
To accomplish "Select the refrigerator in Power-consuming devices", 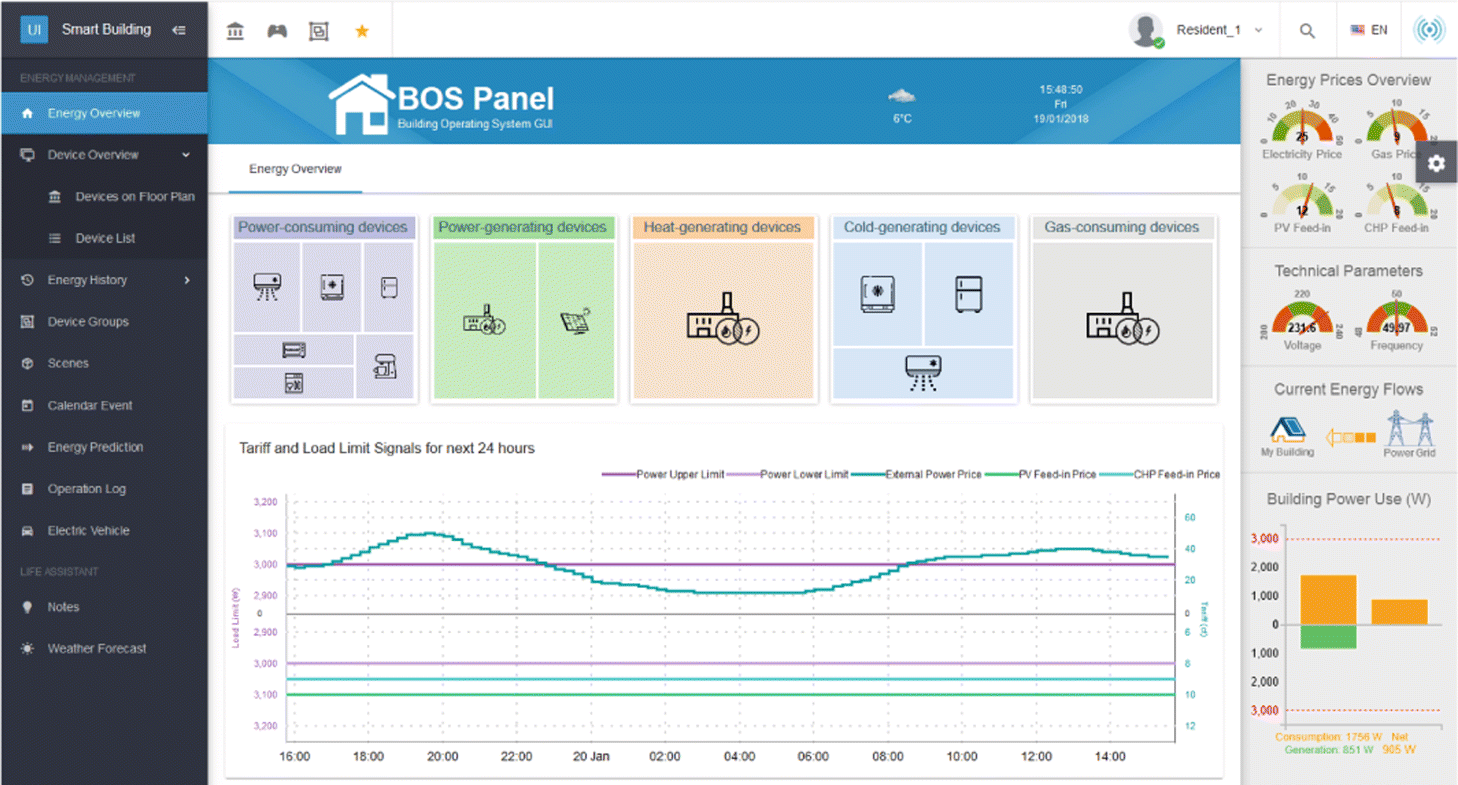I will point(389,288).
